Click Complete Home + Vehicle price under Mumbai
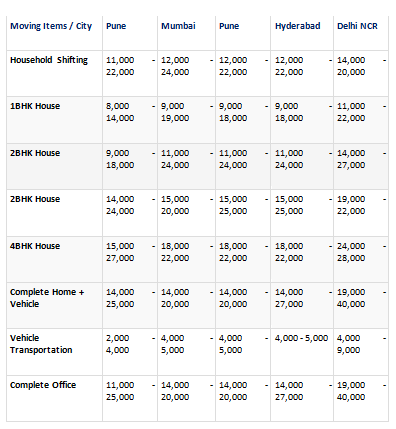This screenshot has width=396, height=429. click(187, 298)
